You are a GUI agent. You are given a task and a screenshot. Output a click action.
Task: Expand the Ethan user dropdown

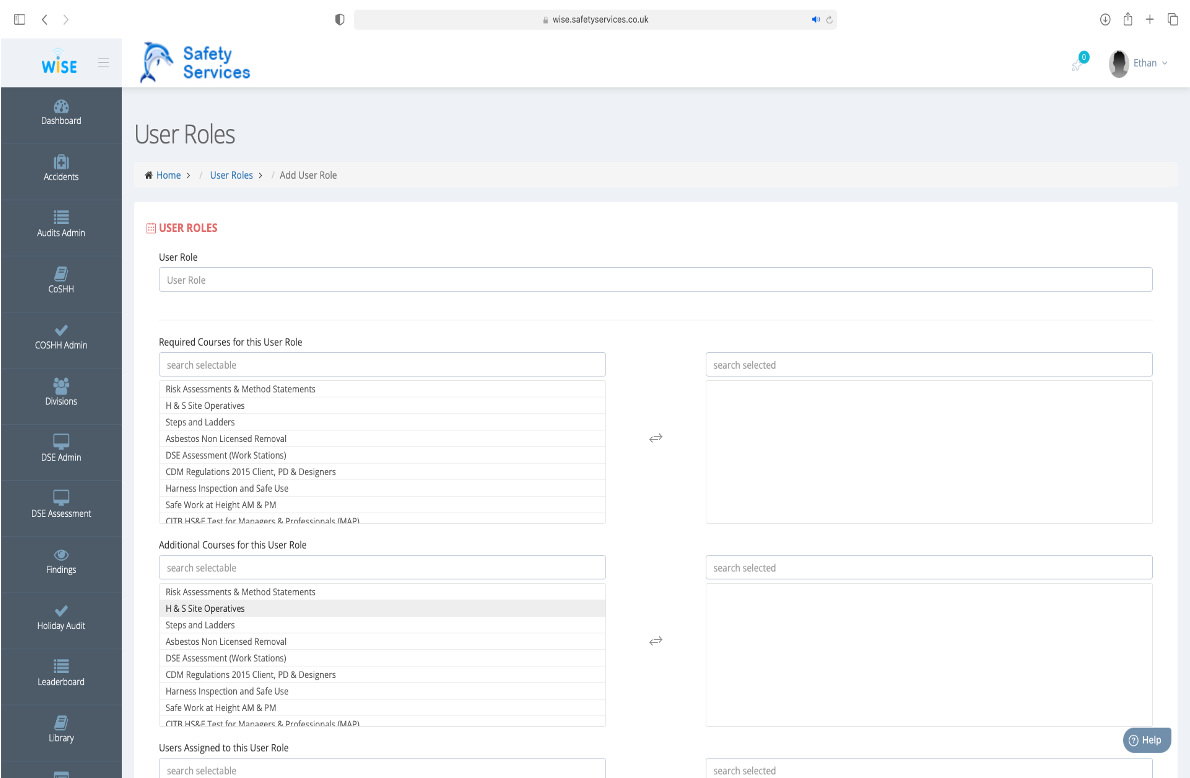click(1151, 63)
